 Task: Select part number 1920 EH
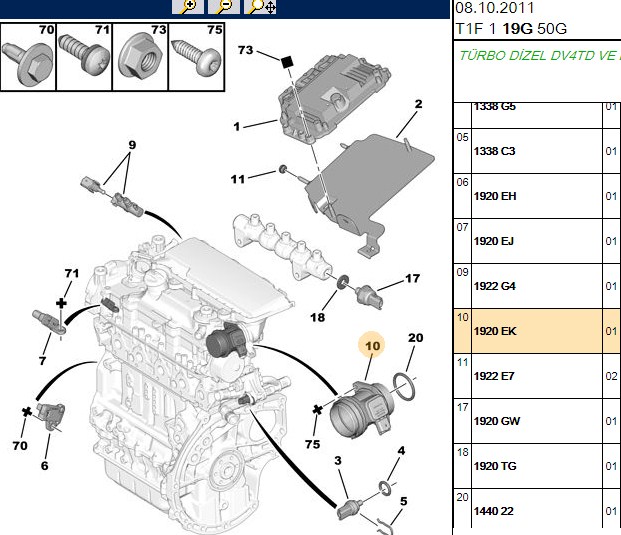click(x=495, y=196)
